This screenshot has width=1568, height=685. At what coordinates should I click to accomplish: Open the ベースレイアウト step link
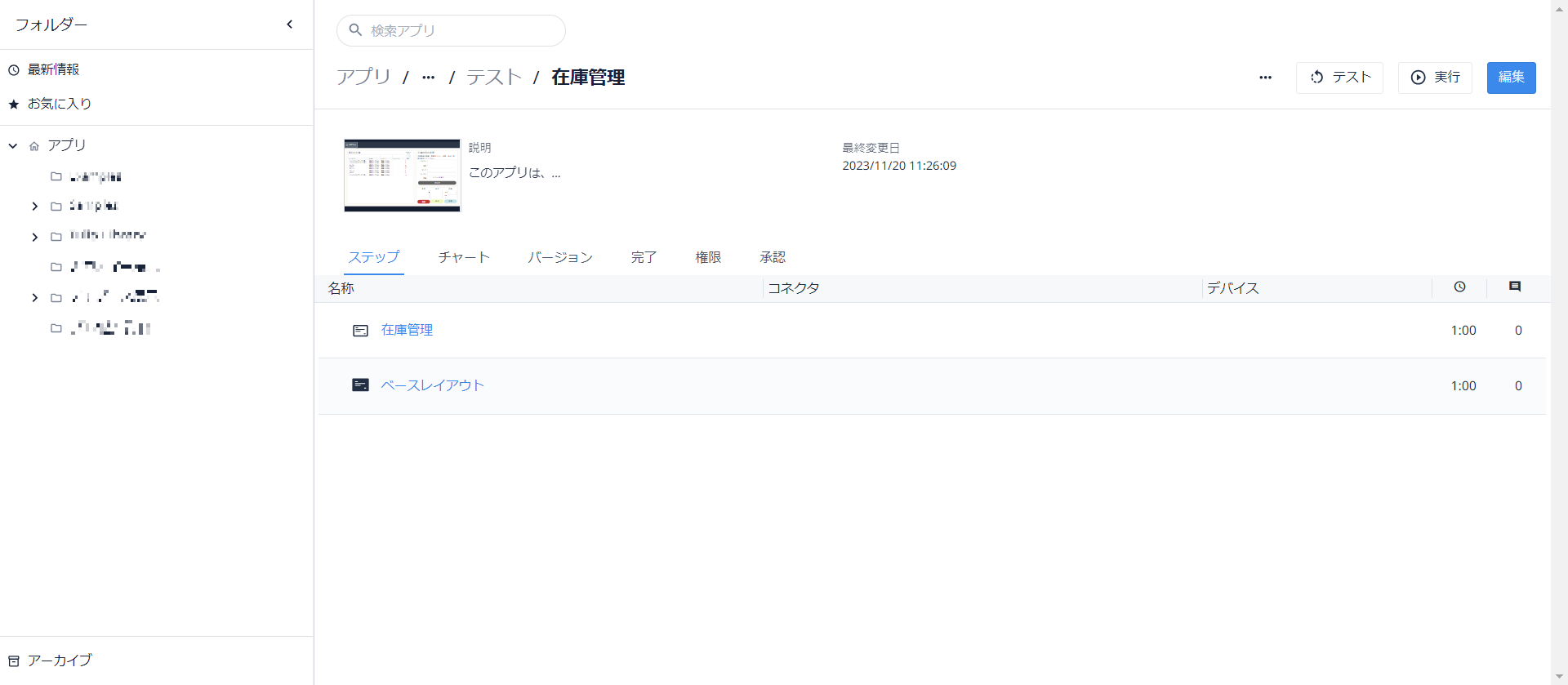pos(432,385)
